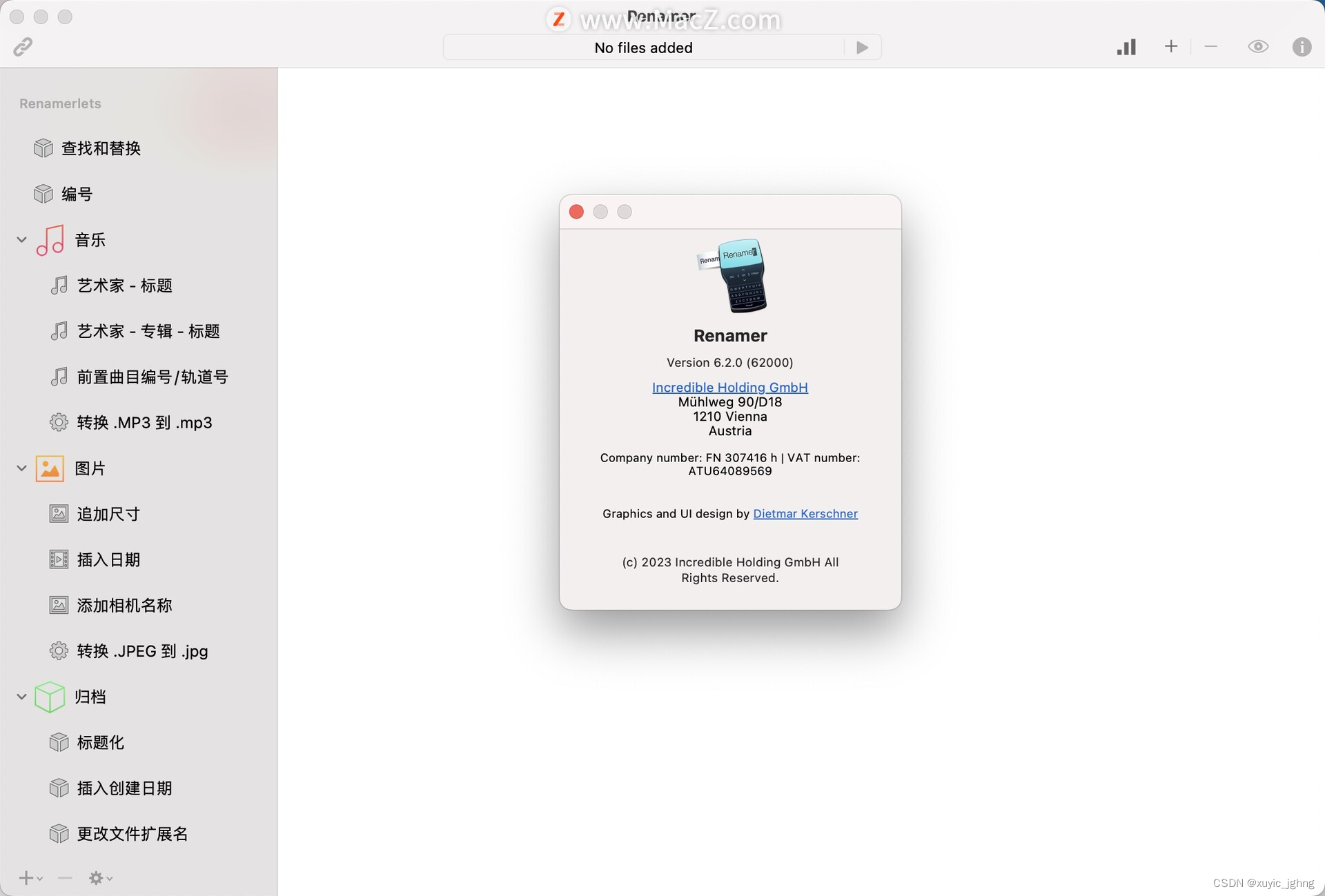Collapse the 音乐 group
Image resolution: width=1325 pixels, height=896 pixels.
click(x=21, y=240)
